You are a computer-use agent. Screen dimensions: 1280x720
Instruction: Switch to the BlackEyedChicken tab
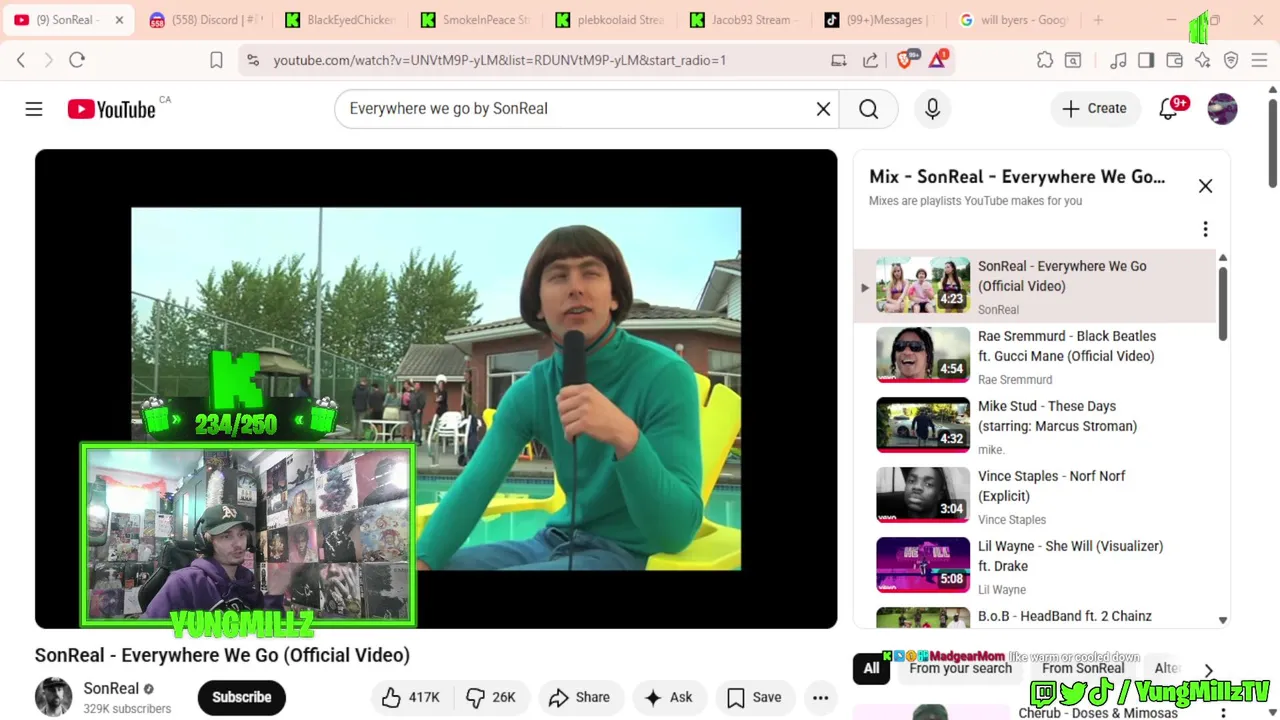pyautogui.click(x=340, y=20)
